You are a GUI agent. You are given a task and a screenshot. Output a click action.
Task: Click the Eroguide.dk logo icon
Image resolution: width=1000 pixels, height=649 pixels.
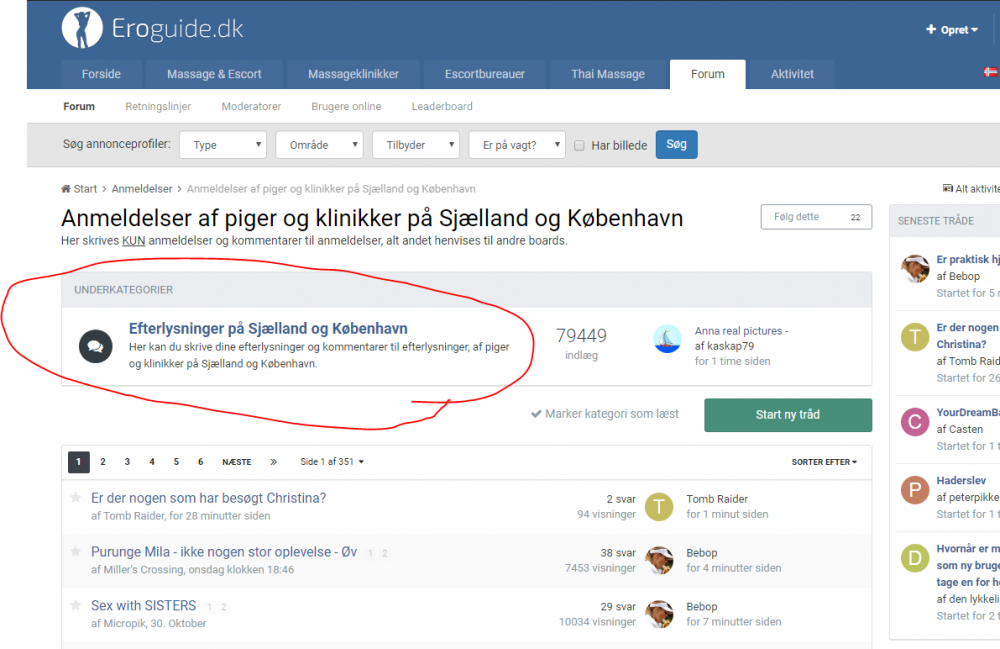click(82, 28)
